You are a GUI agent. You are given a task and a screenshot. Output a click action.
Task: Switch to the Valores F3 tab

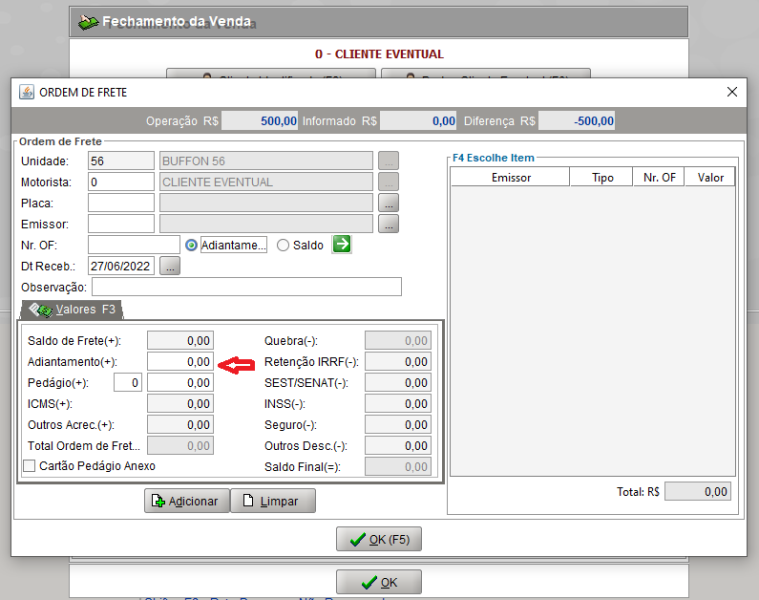tap(72, 310)
